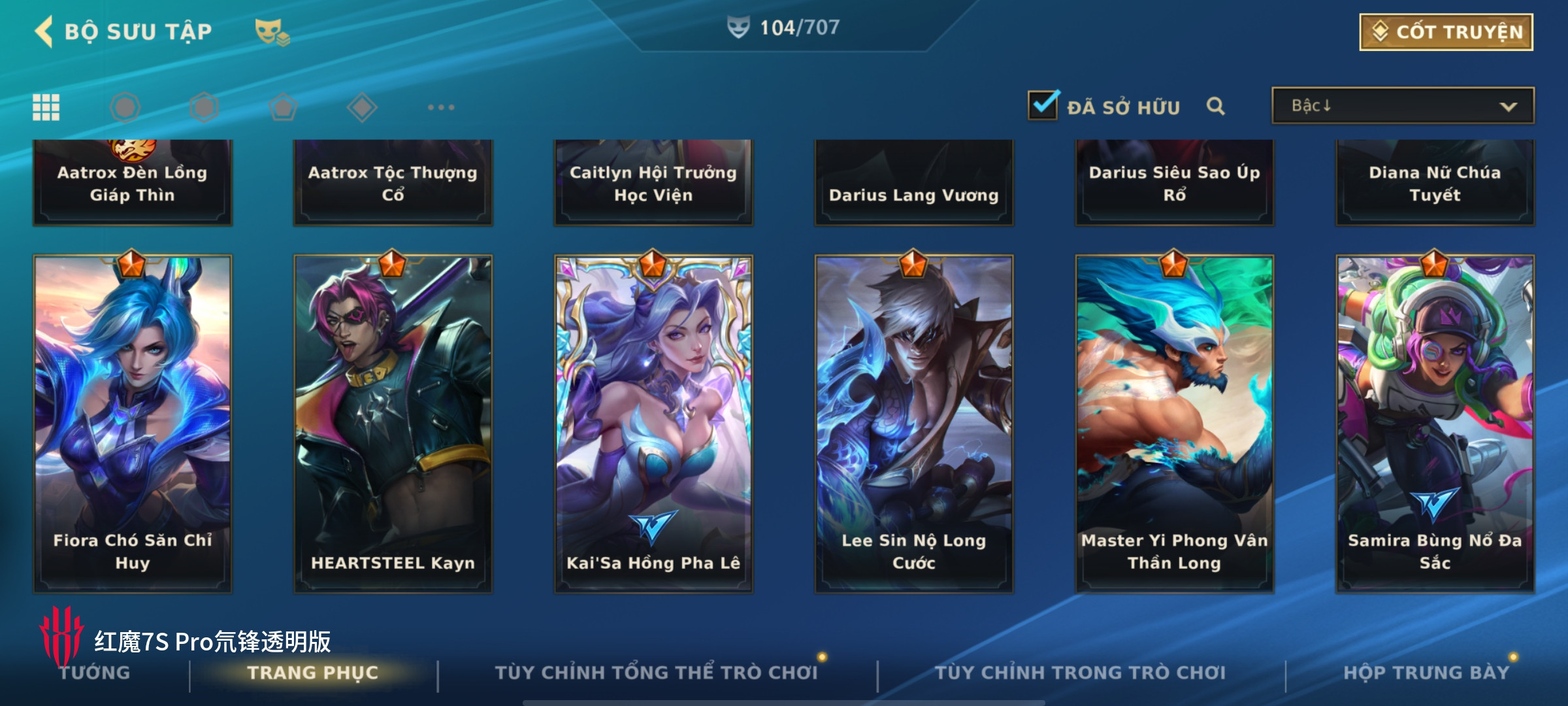
Task: Filter by the second hexagon rarity icon
Action: (x=204, y=107)
